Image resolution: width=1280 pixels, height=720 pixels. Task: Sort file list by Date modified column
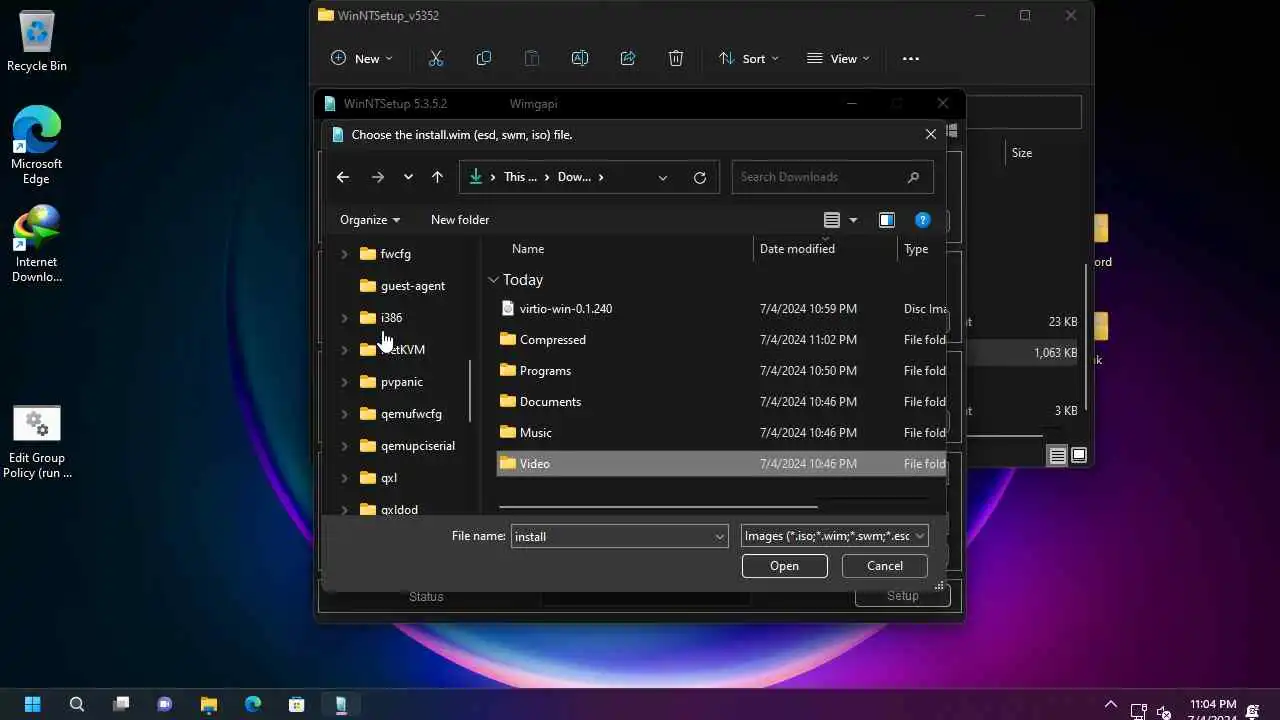(x=797, y=249)
